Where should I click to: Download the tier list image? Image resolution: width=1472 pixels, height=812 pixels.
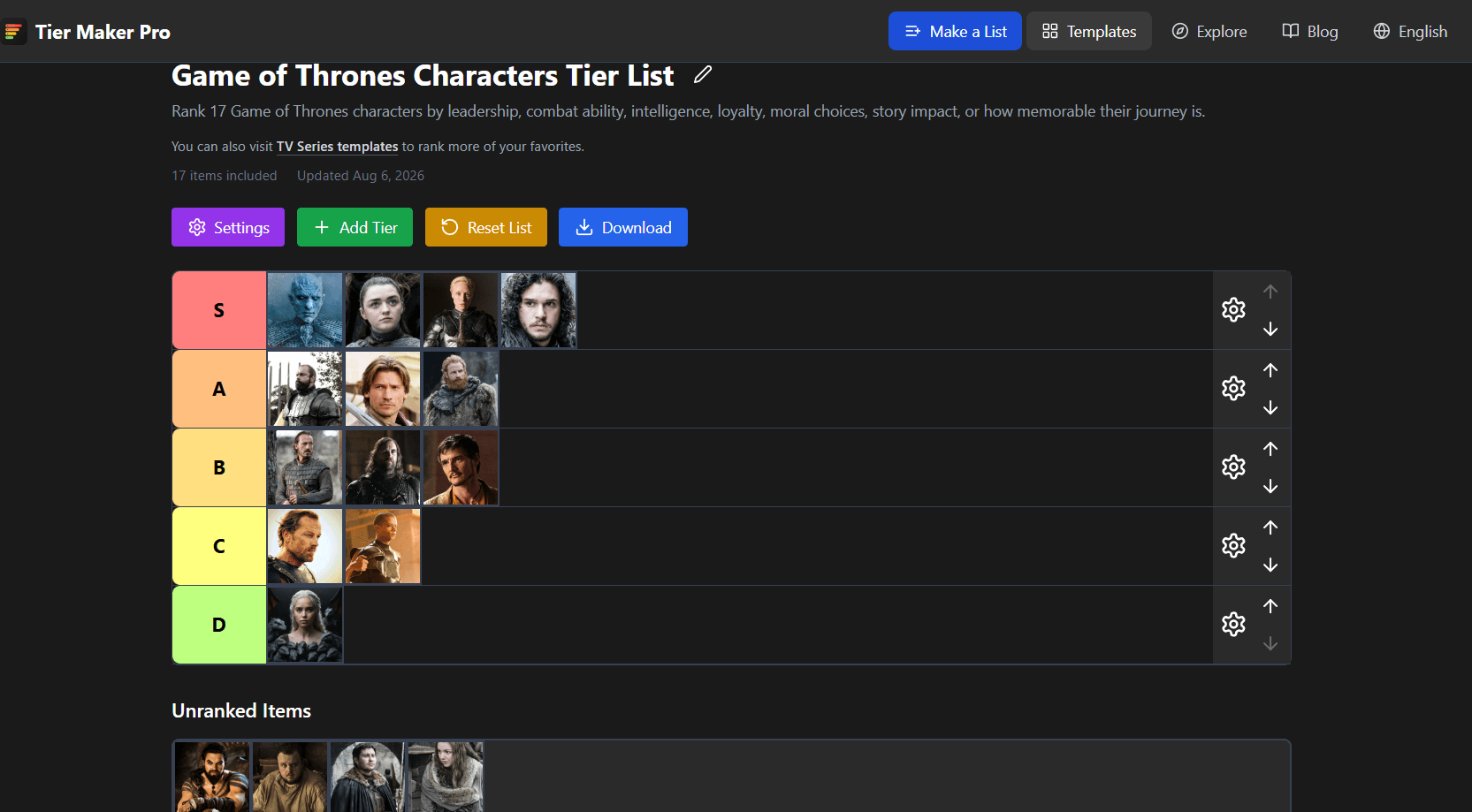623,227
